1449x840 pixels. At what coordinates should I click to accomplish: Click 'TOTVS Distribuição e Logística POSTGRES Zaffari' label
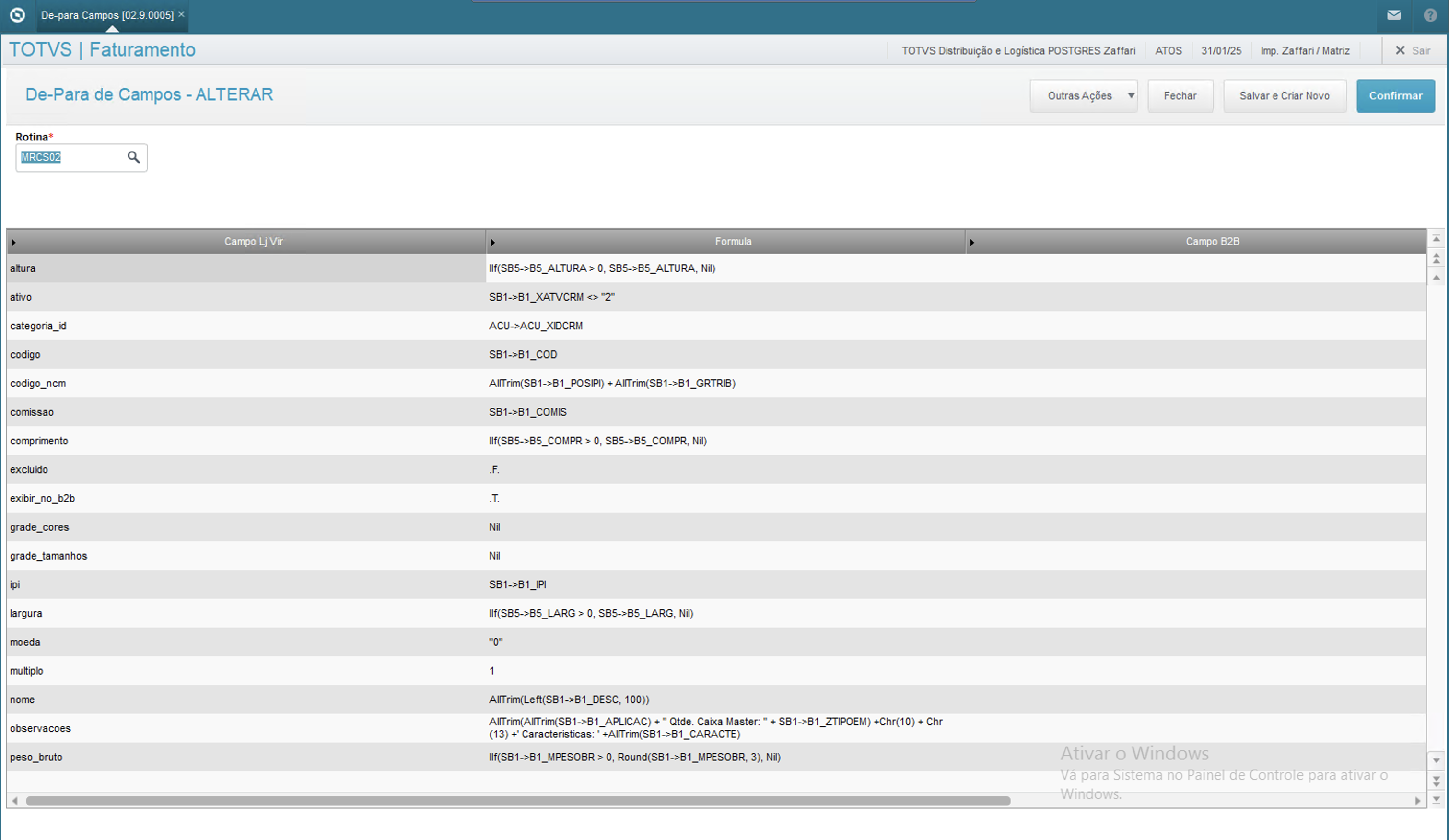point(1018,51)
